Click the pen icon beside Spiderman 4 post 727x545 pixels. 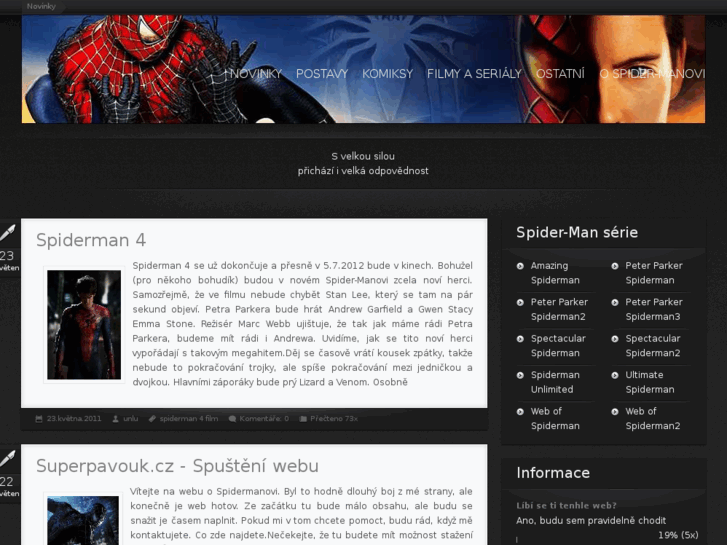[8, 233]
